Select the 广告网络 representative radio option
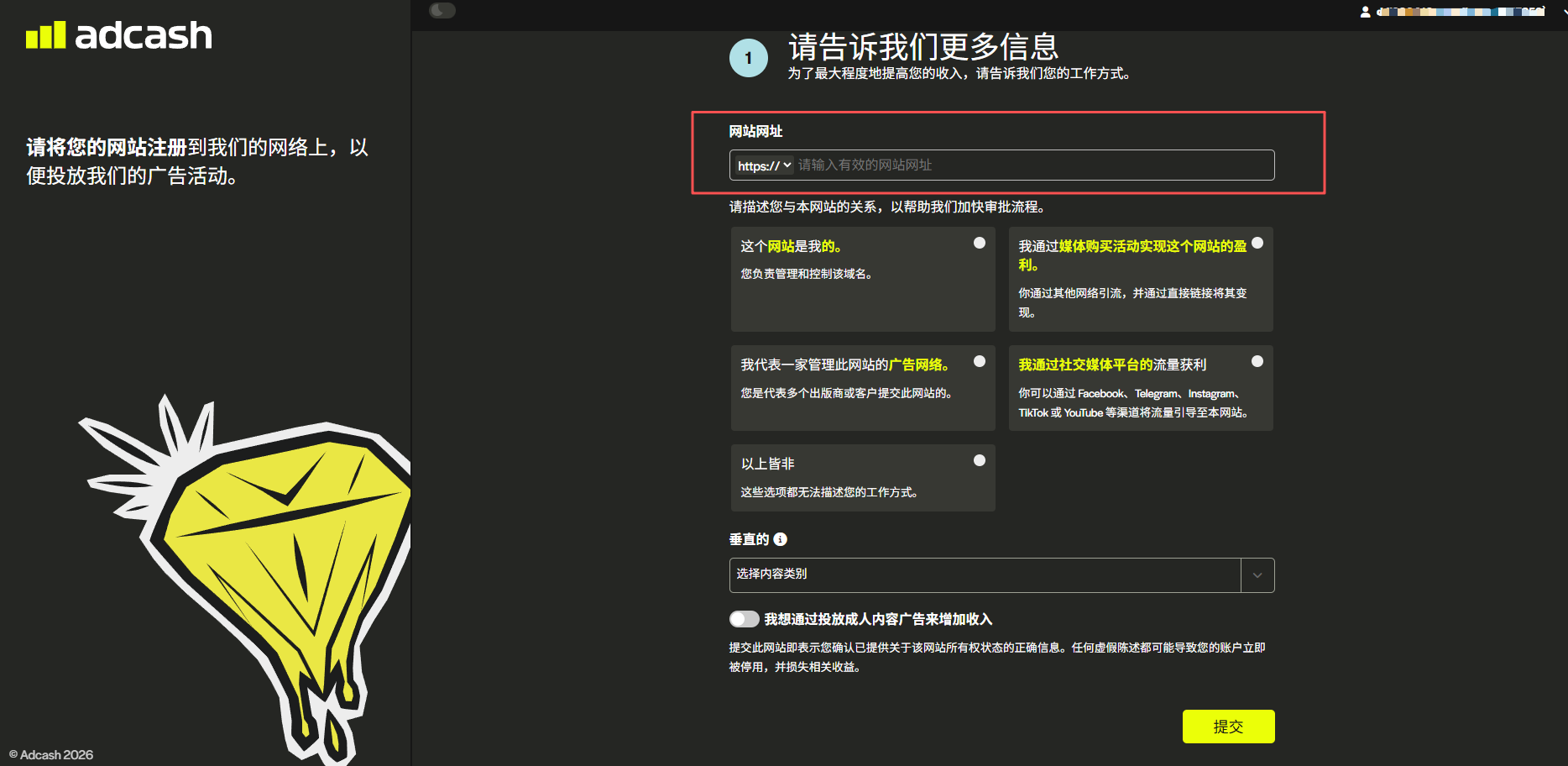Viewport: 1568px width, 766px height. (979, 361)
